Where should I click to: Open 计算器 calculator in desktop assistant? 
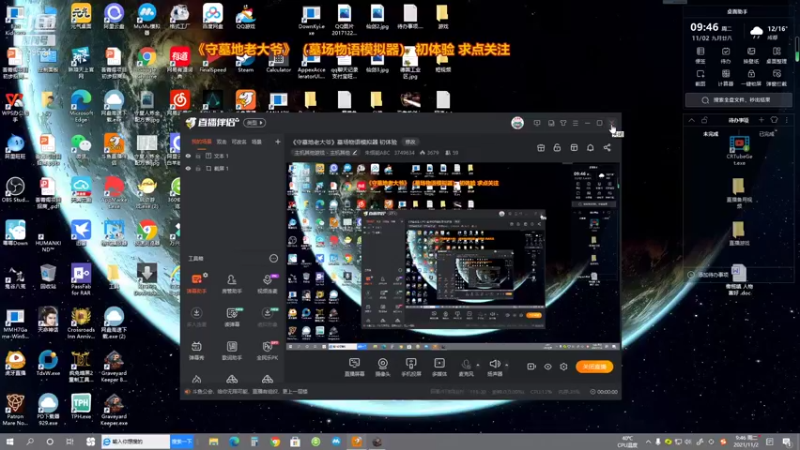[726, 77]
